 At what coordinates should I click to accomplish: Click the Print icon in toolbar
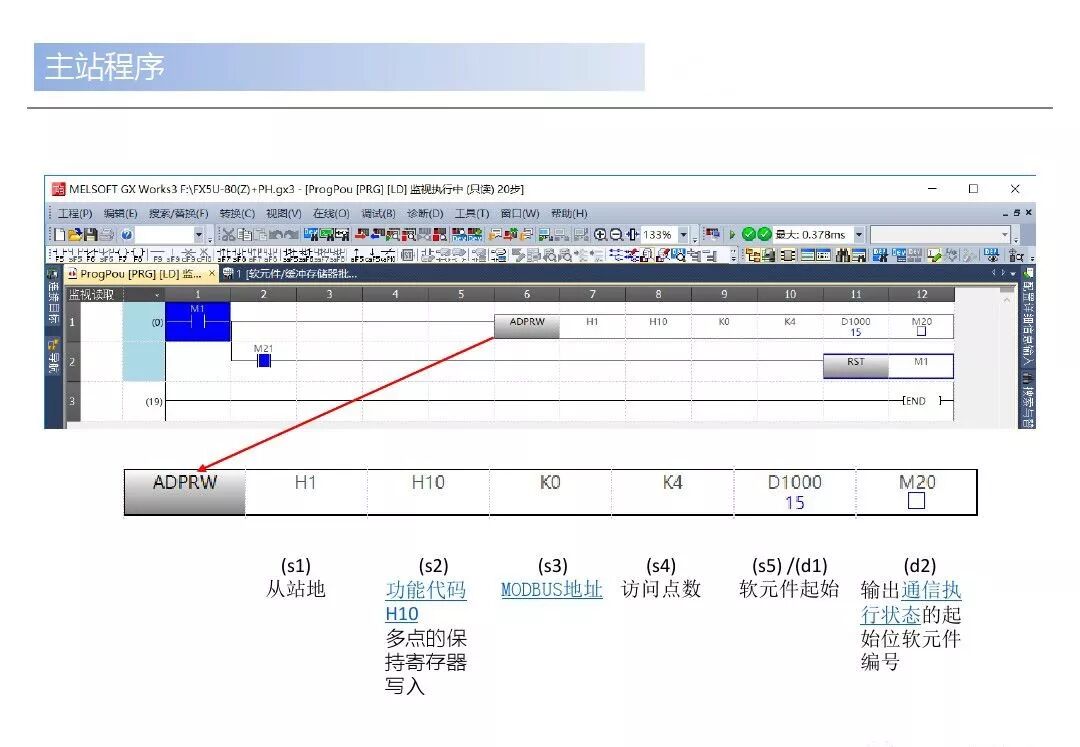pos(107,235)
